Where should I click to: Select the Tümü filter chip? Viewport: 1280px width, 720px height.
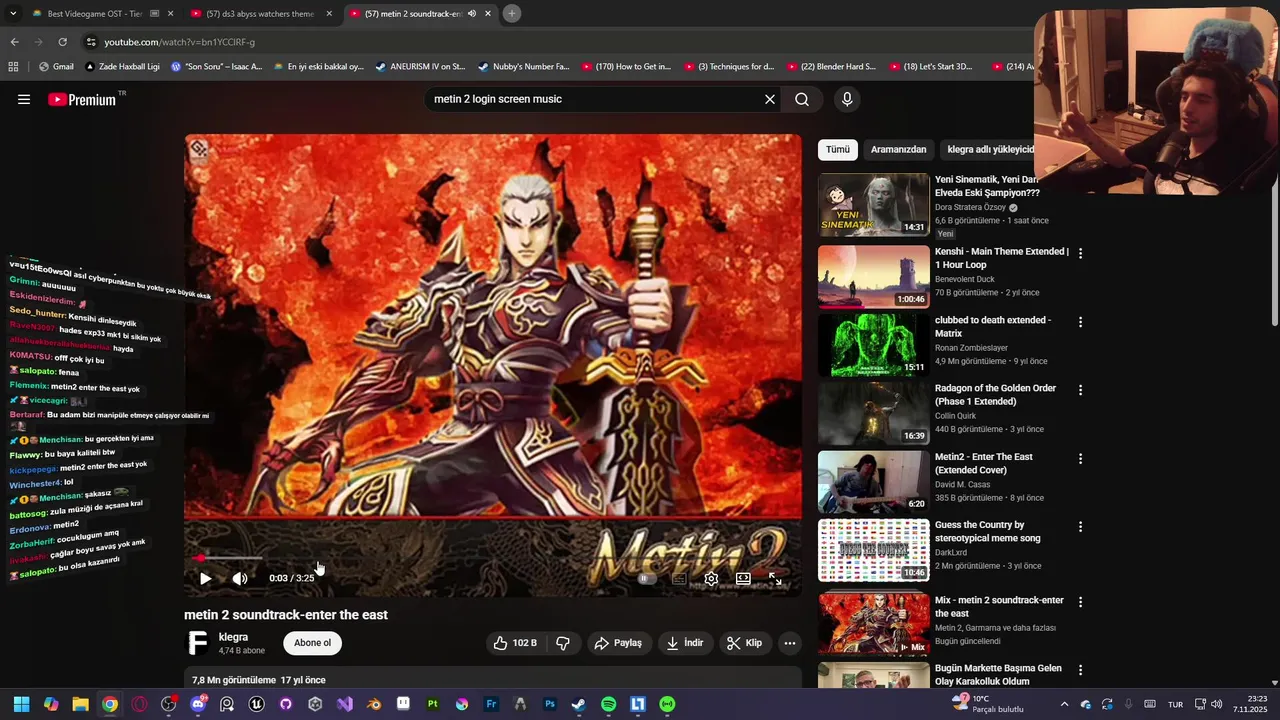coord(838,149)
